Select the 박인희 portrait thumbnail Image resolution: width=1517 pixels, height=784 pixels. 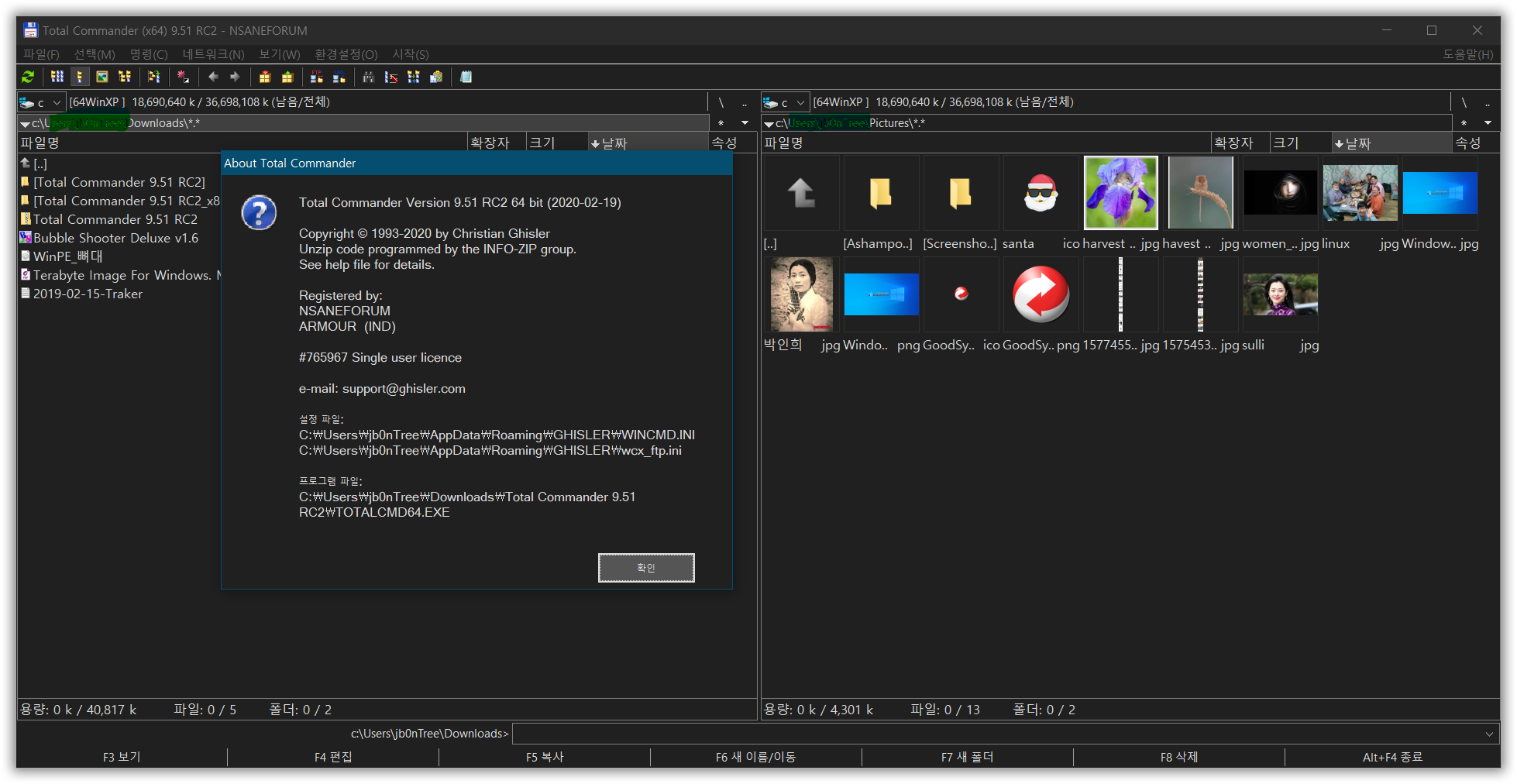point(801,294)
